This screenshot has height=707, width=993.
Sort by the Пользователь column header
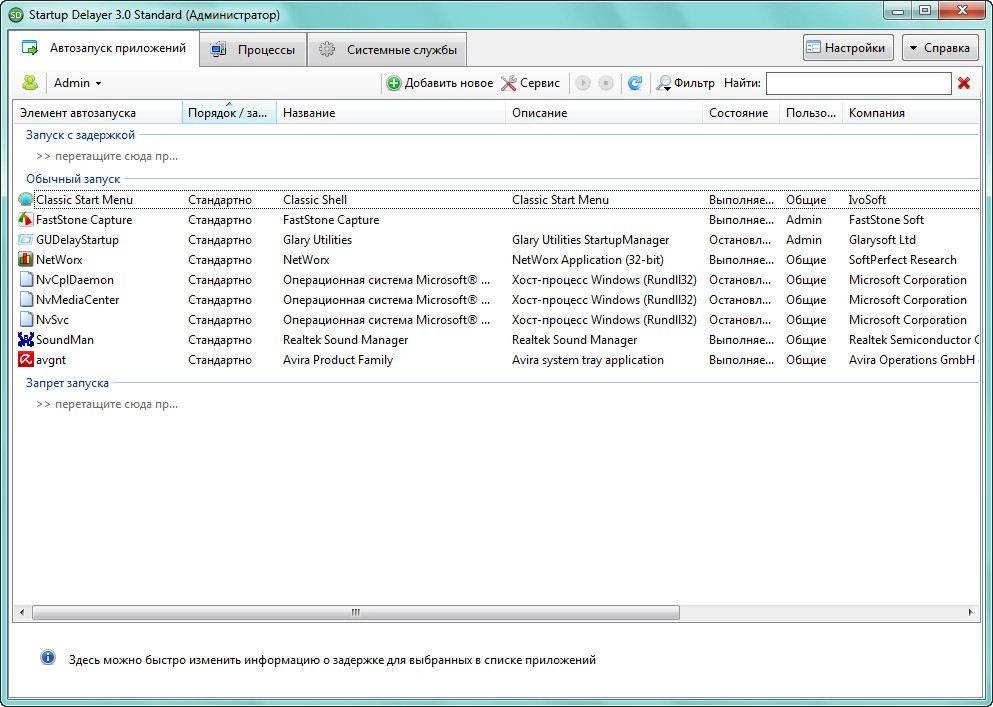[811, 113]
